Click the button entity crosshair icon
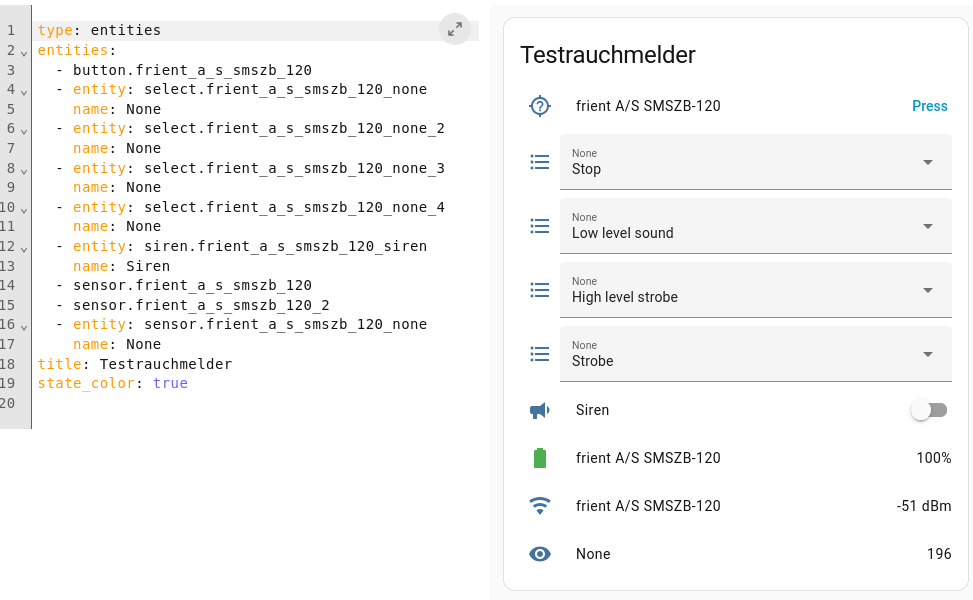The width and height of the screenshot is (973, 600). click(540, 106)
